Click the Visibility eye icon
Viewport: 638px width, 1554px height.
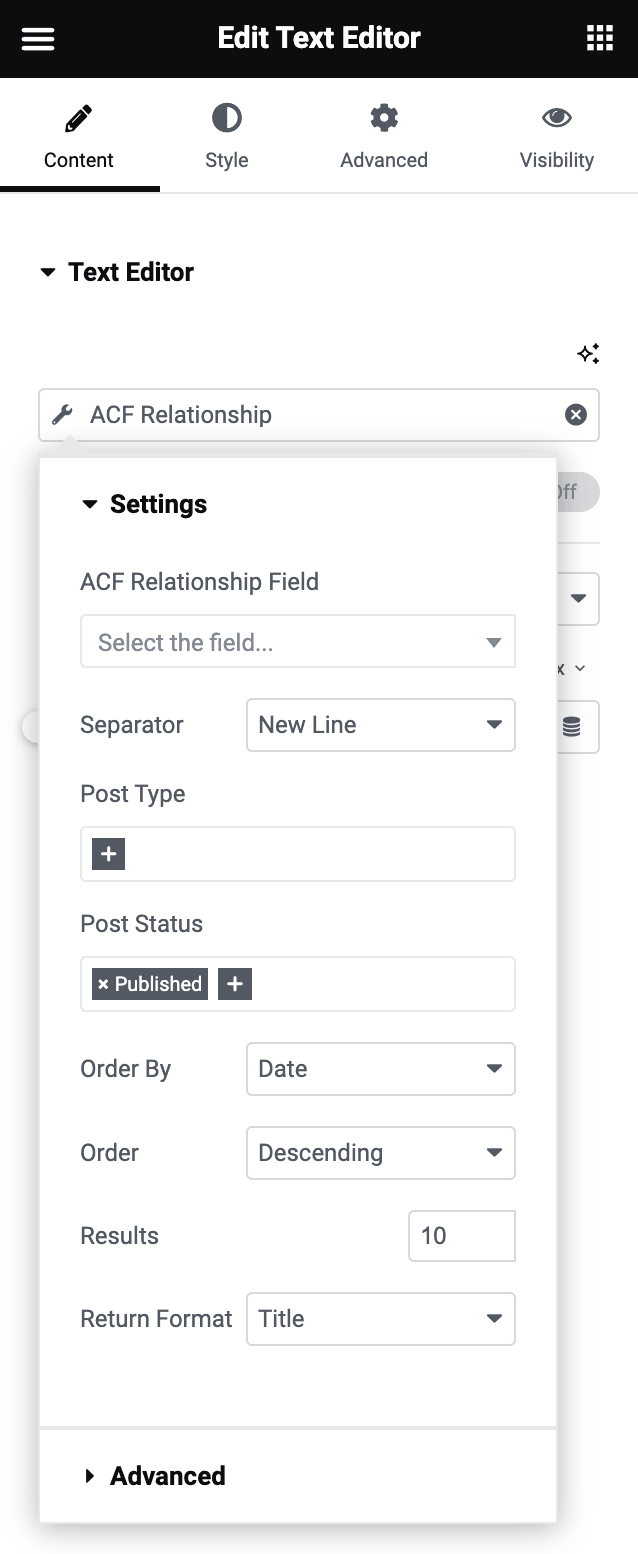pos(557,117)
